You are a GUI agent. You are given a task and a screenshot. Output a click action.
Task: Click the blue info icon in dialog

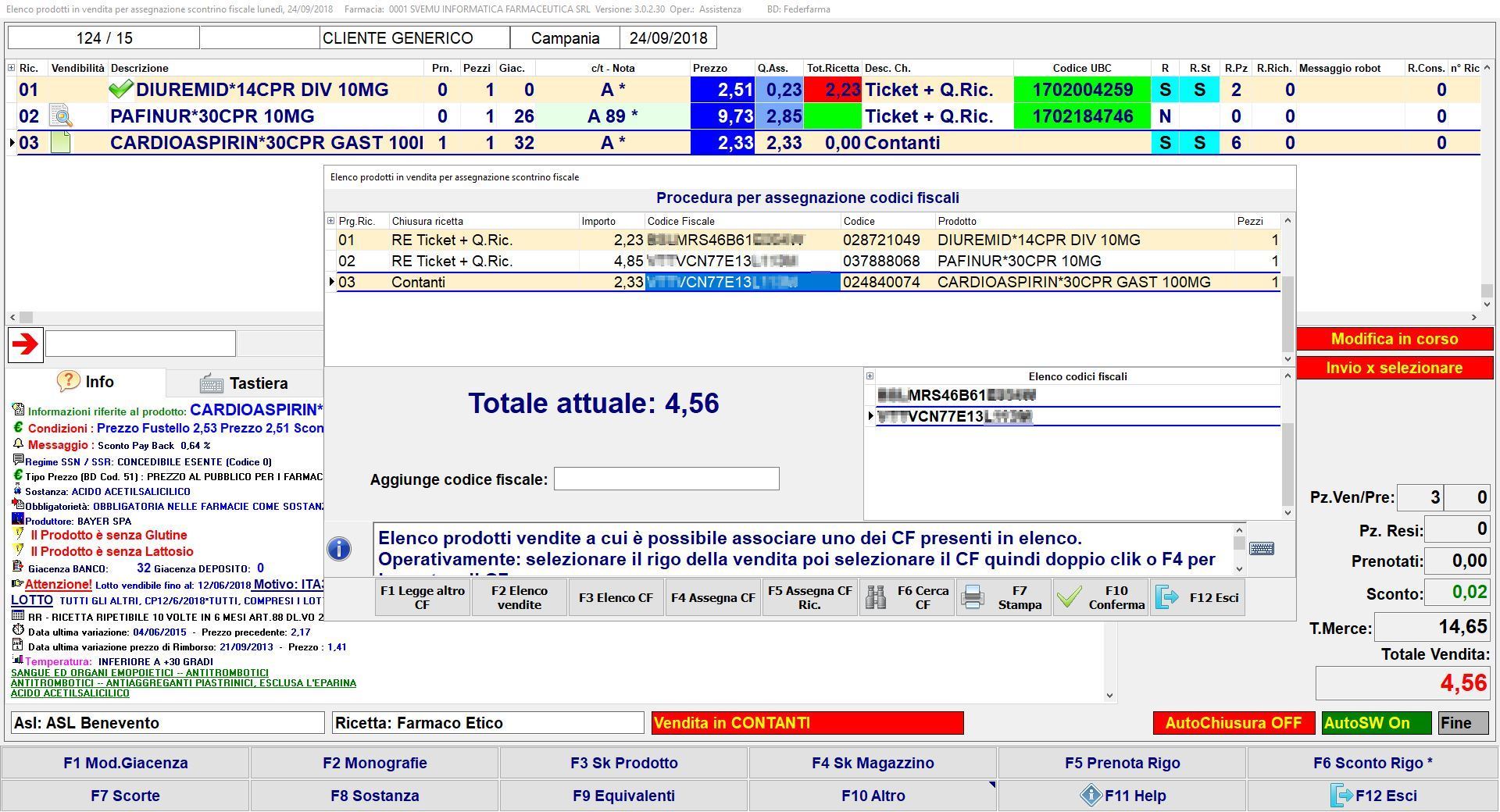[x=339, y=549]
